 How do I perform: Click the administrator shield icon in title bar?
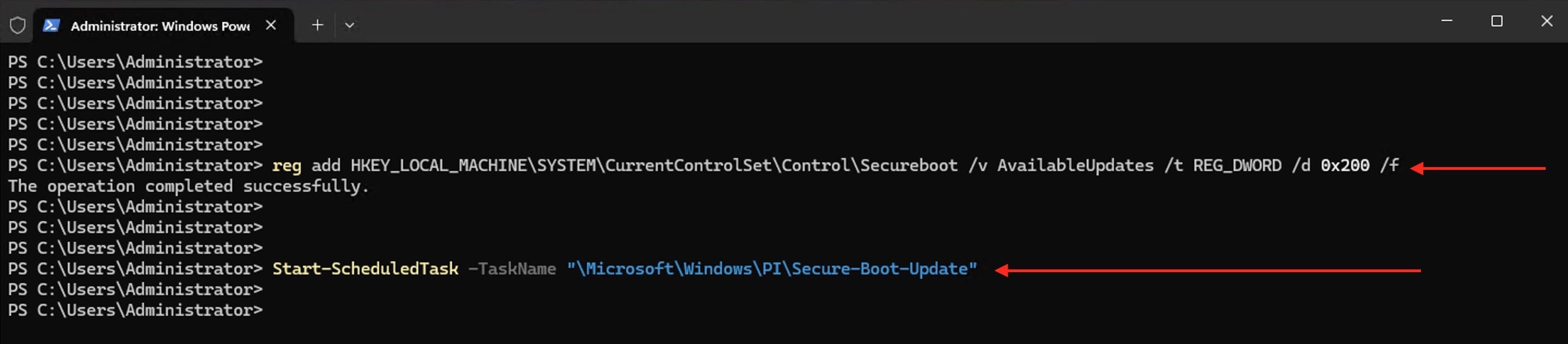(x=17, y=26)
